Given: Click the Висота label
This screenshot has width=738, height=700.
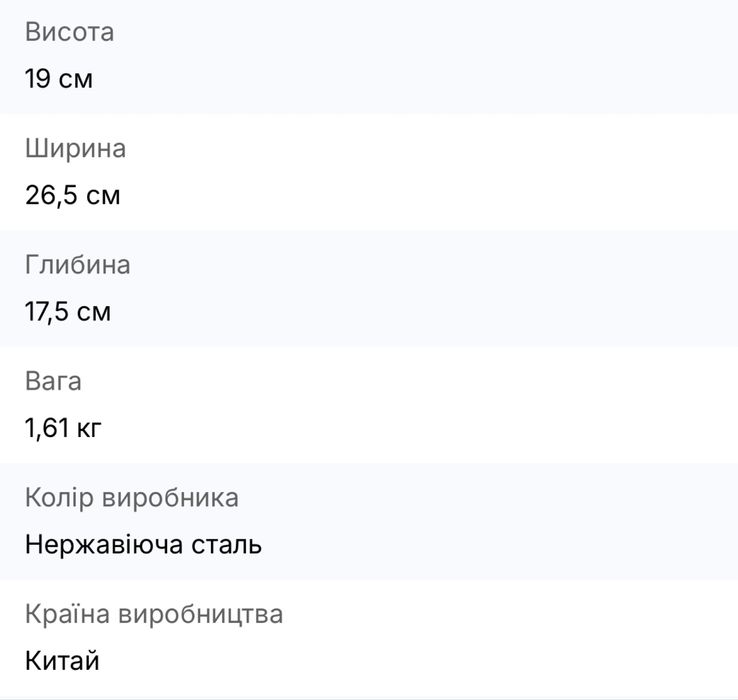Looking at the screenshot, I should [x=69, y=32].
